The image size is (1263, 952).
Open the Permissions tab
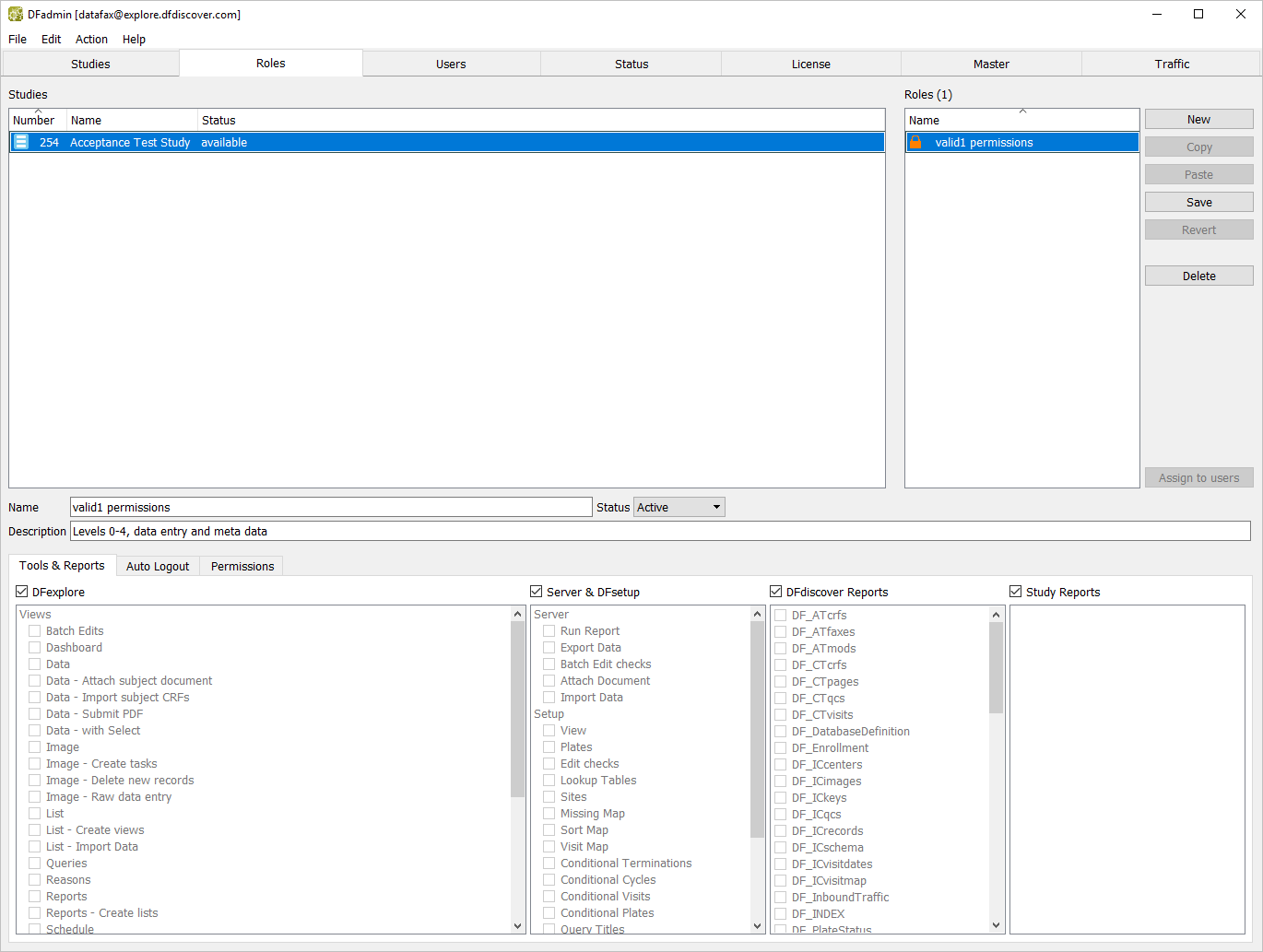pyautogui.click(x=242, y=566)
